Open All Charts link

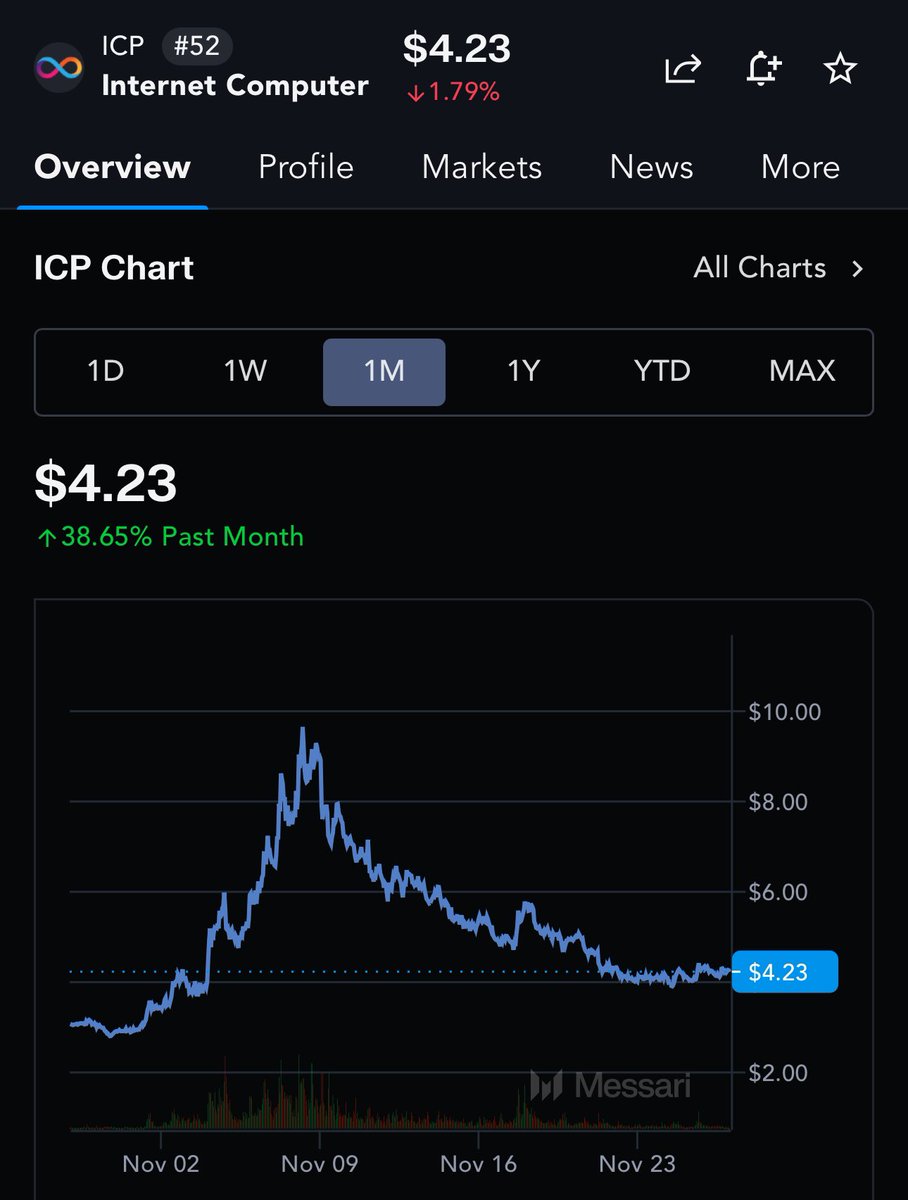pos(760,268)
